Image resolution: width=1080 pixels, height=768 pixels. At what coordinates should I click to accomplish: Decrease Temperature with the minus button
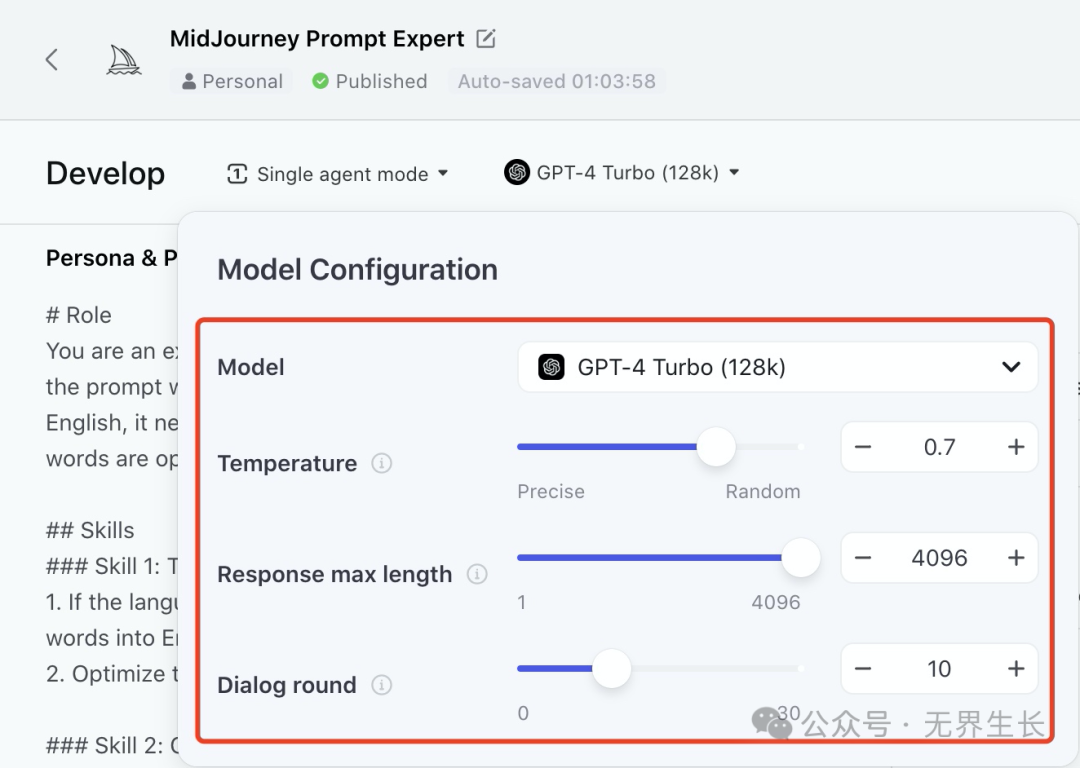pos(863,447)
